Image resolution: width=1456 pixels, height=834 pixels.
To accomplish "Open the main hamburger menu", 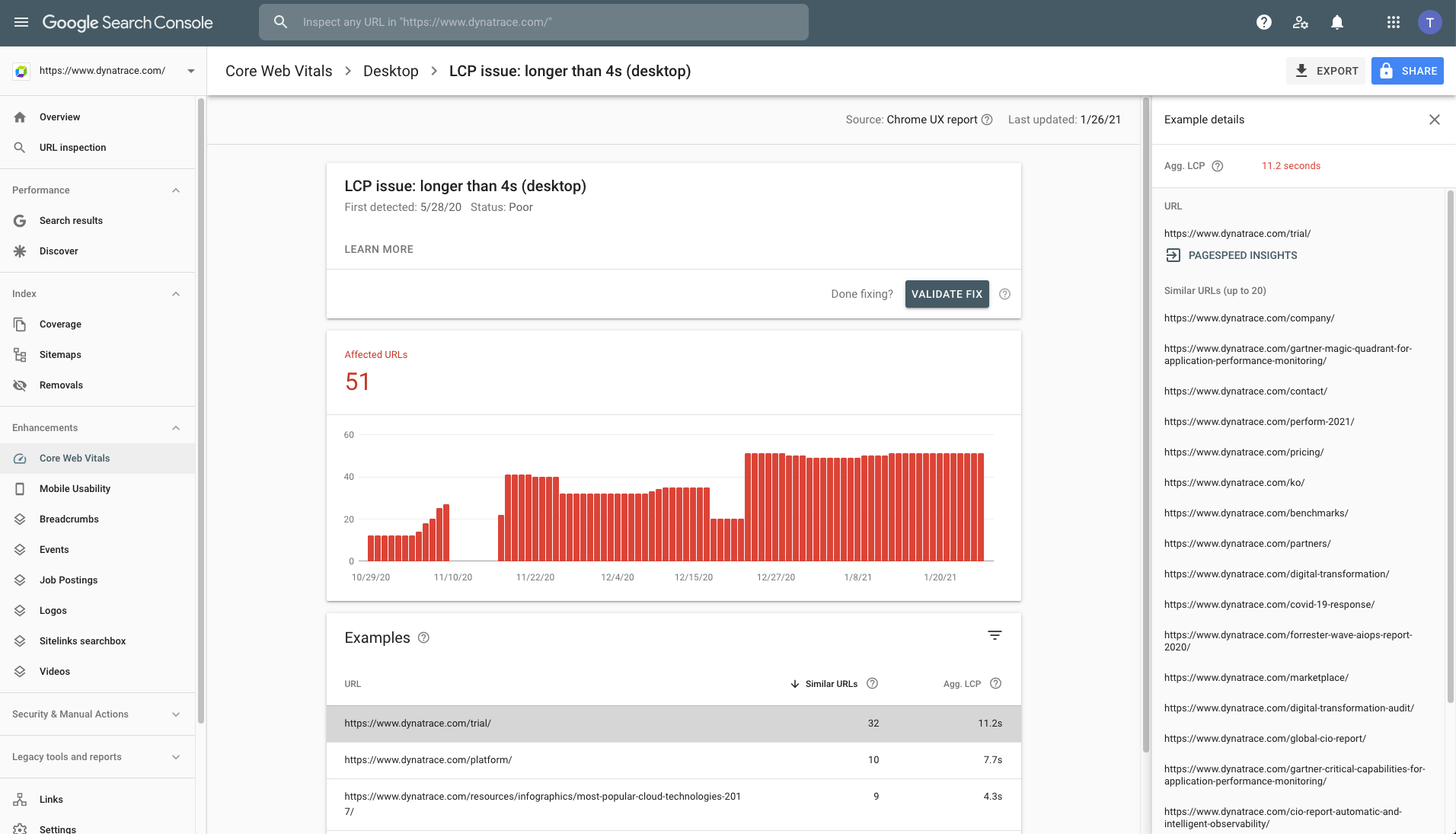I will [21, 22].
